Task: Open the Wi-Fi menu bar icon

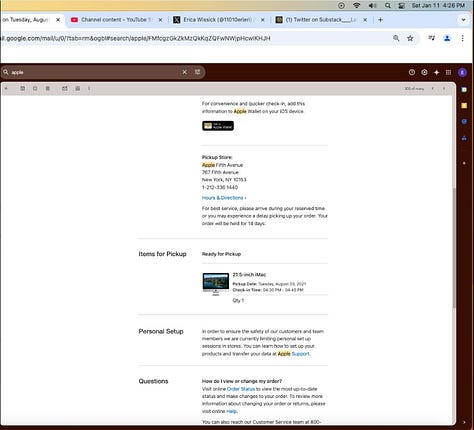Action: [x=357, y=5]
